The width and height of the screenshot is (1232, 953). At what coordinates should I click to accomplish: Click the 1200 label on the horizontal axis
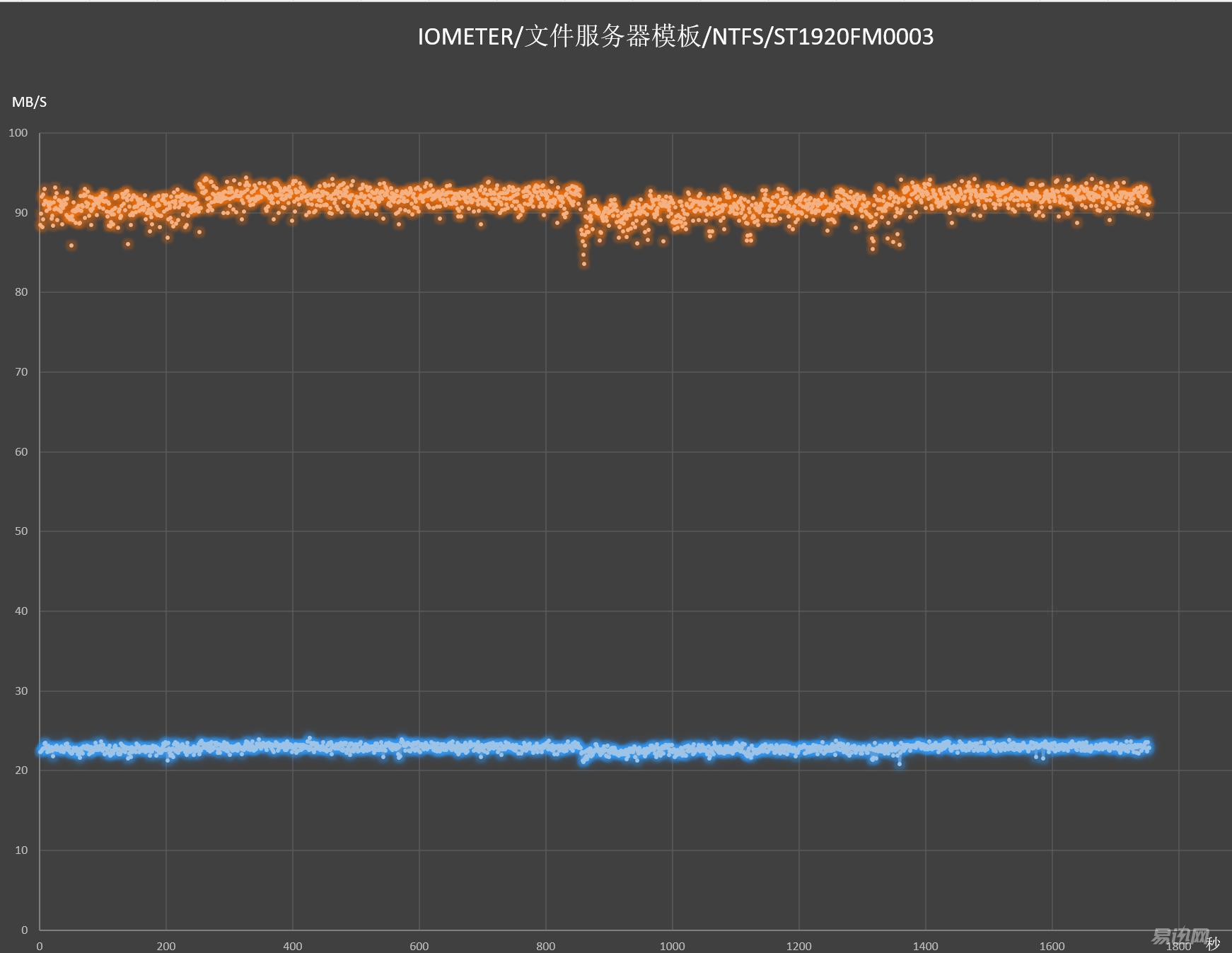point(798,946)
